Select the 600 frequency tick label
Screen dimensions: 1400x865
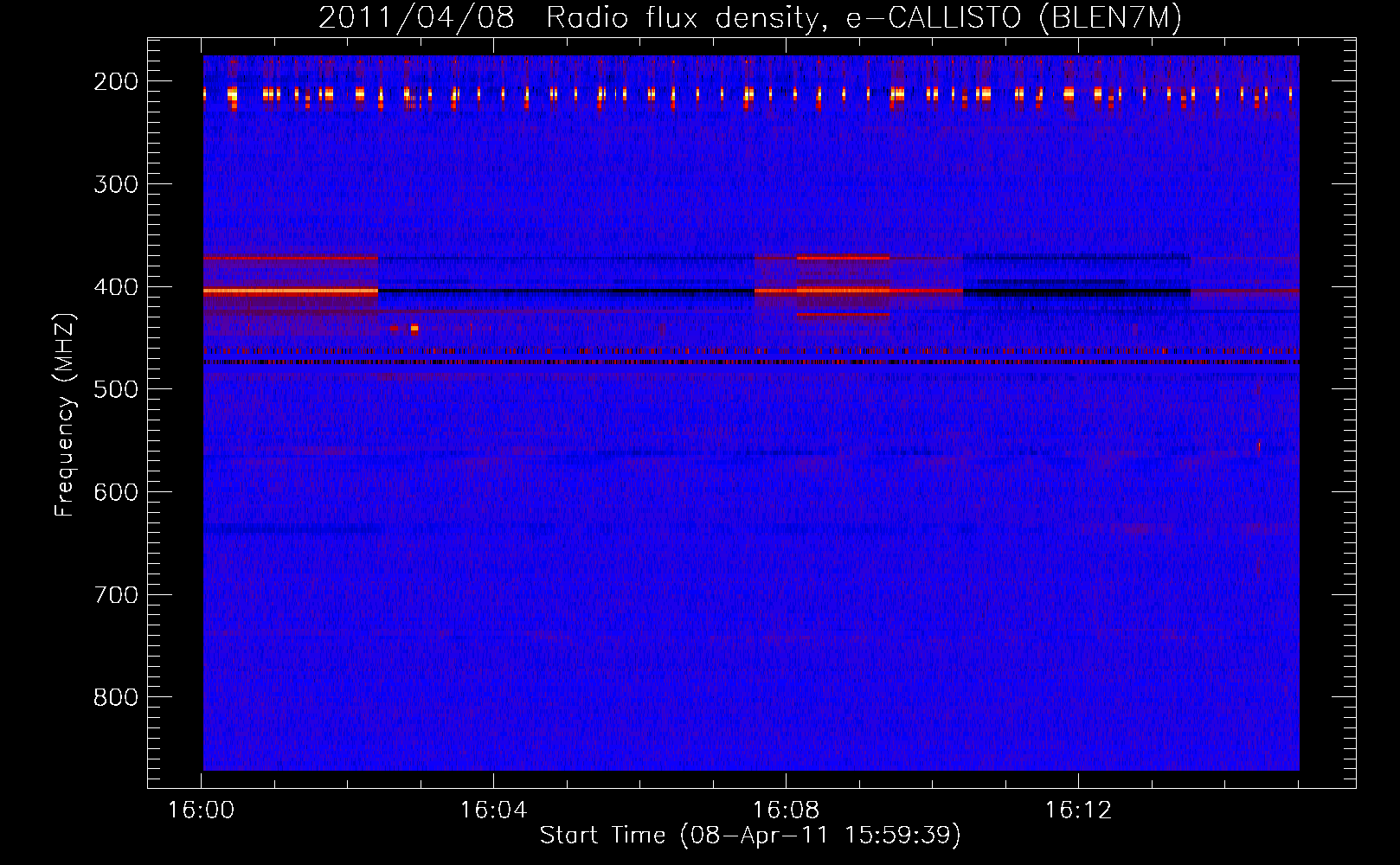point(115,492)
